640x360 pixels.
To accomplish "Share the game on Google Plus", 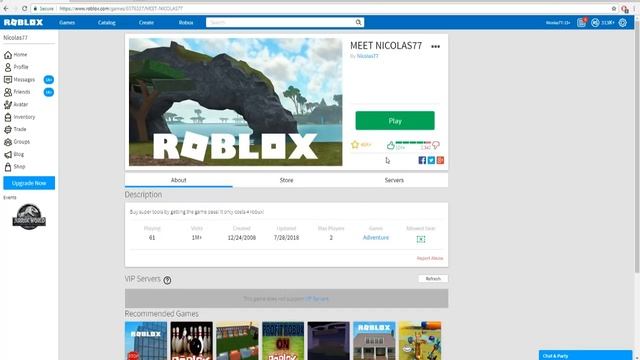I will point(440,160).
